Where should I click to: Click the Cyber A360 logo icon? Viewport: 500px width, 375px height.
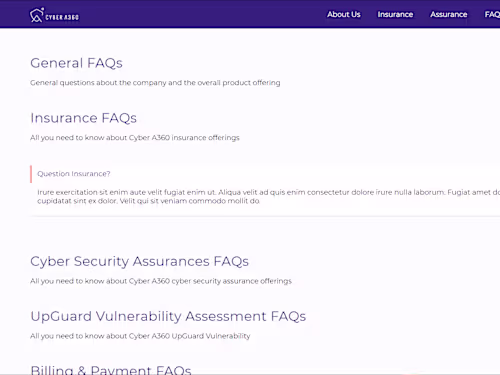coord(36,15)
